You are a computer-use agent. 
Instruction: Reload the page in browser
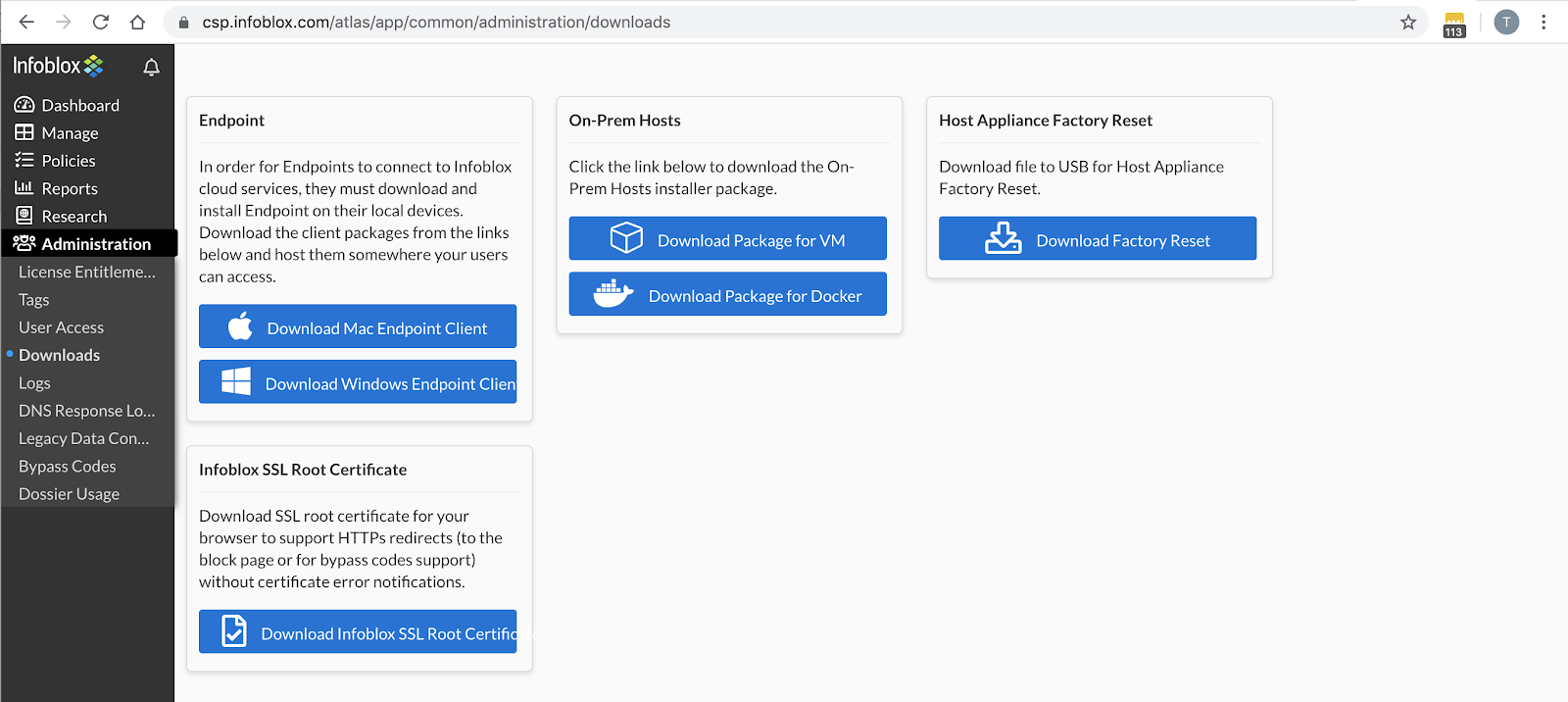point(100,23)
